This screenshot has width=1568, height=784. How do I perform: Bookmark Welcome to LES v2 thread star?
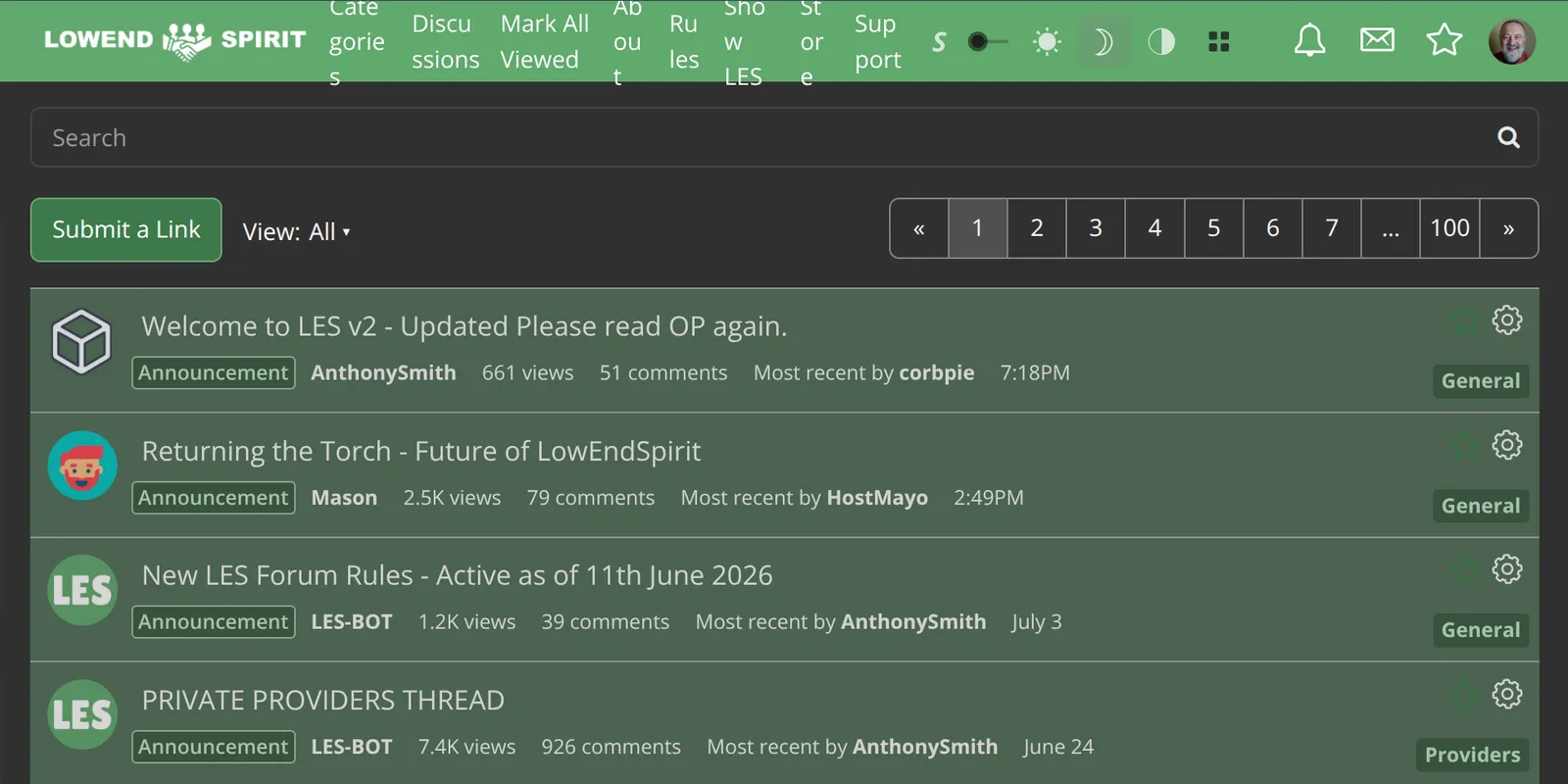1464,320
